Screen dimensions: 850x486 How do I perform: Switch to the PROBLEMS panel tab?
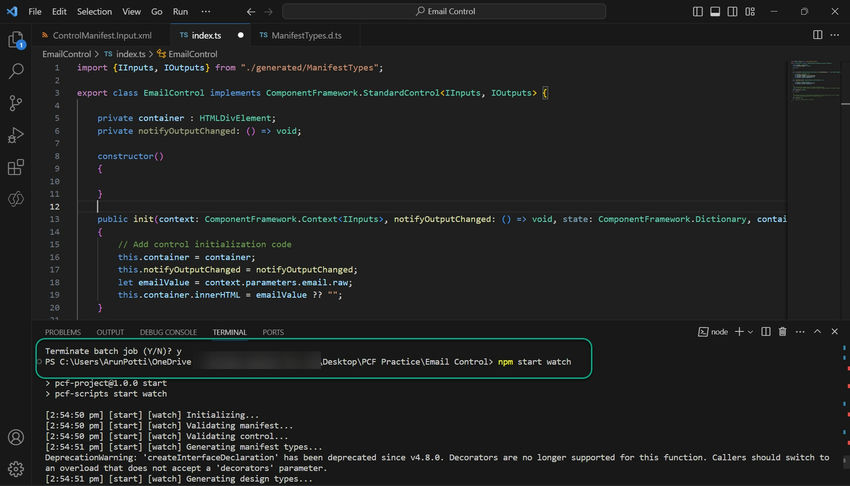tap(63, 332)
